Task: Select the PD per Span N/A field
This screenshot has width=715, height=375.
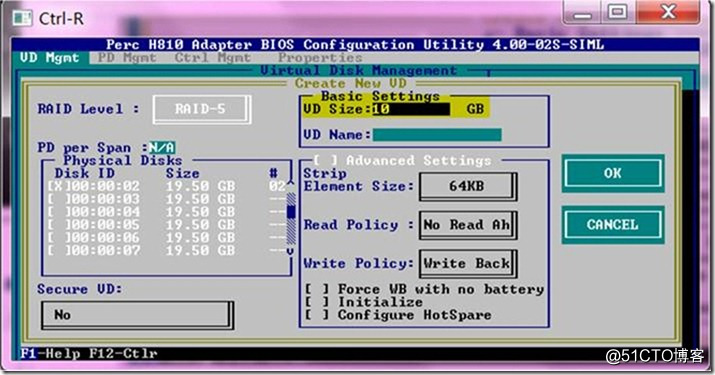Action: (161, 148)
